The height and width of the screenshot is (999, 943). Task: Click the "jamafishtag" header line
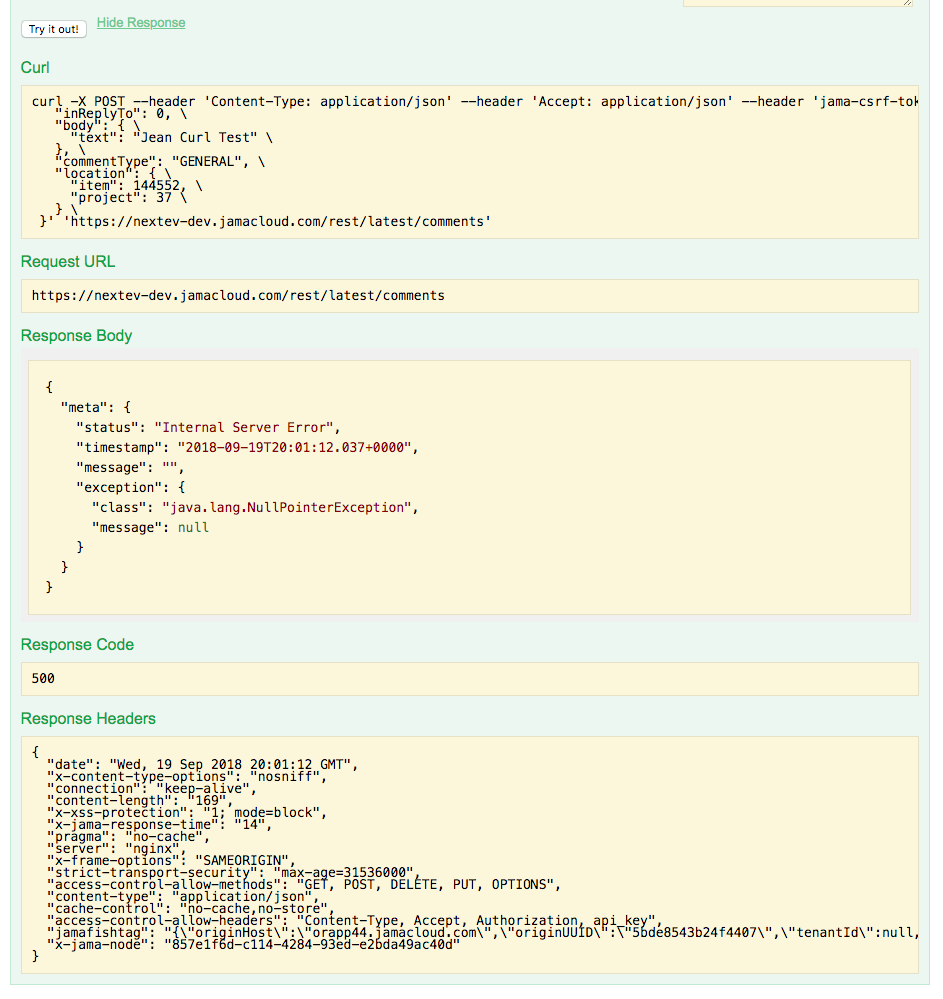tap(482, 933)
